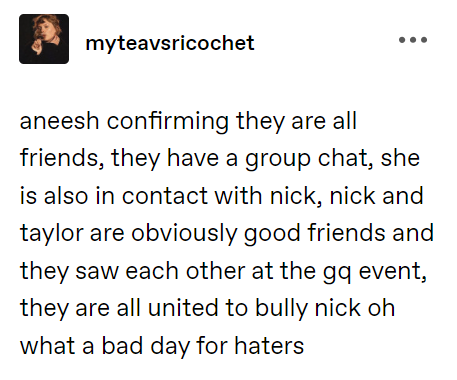Click the word 'confirming' in the first line
The image size is (457, 380).
(x=168, y=121)
